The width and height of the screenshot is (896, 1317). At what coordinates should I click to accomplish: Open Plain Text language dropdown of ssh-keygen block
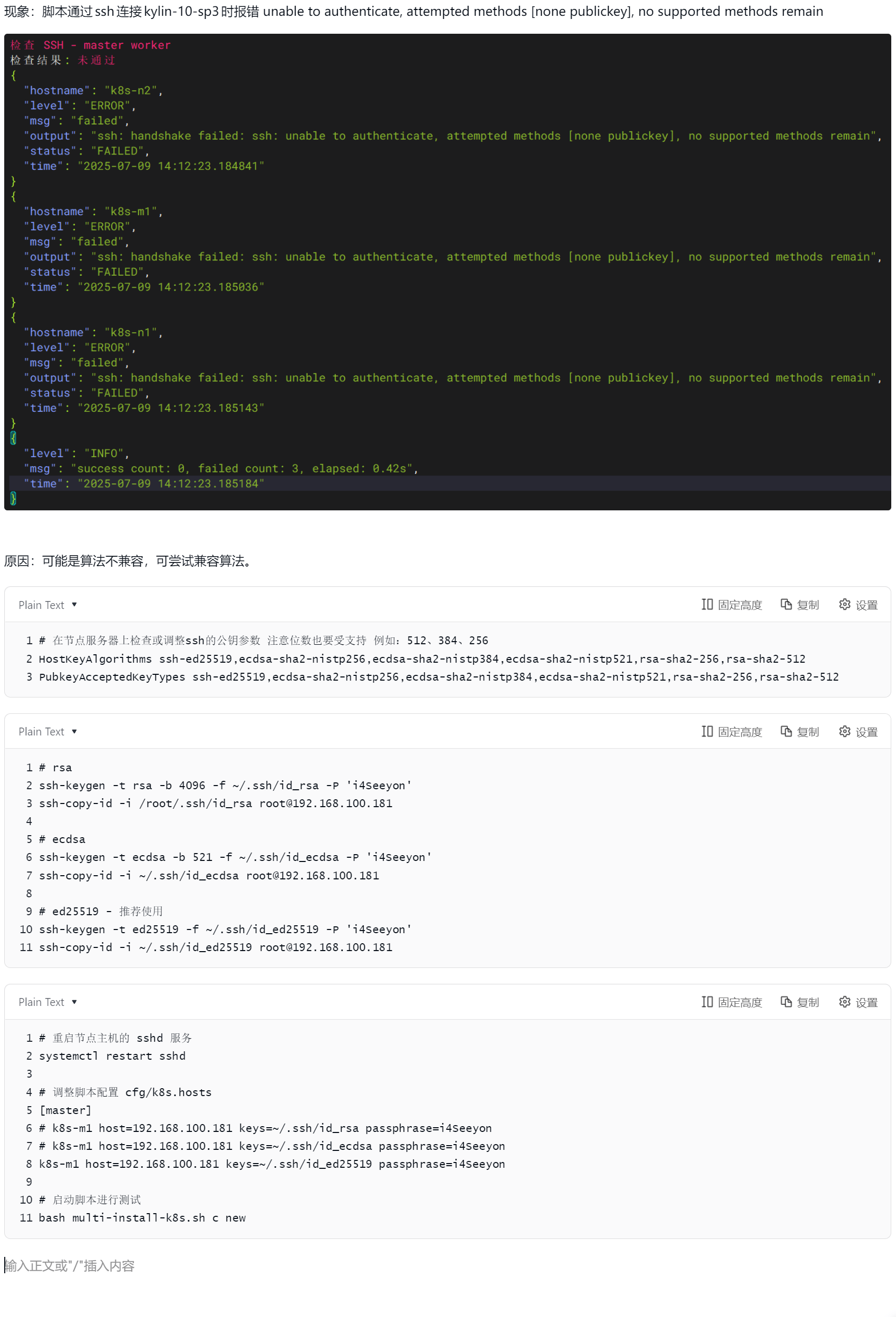(47, 732)
